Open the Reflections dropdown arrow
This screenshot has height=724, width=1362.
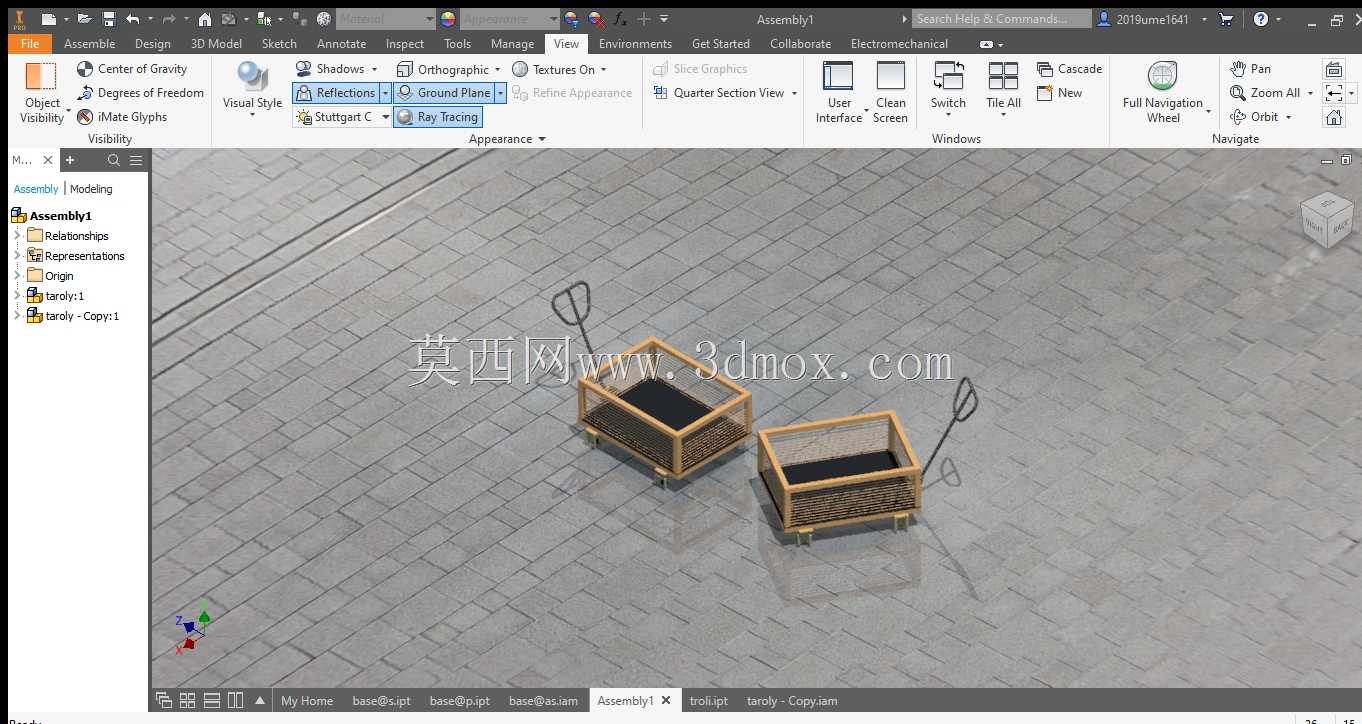[x=385, y=93]
